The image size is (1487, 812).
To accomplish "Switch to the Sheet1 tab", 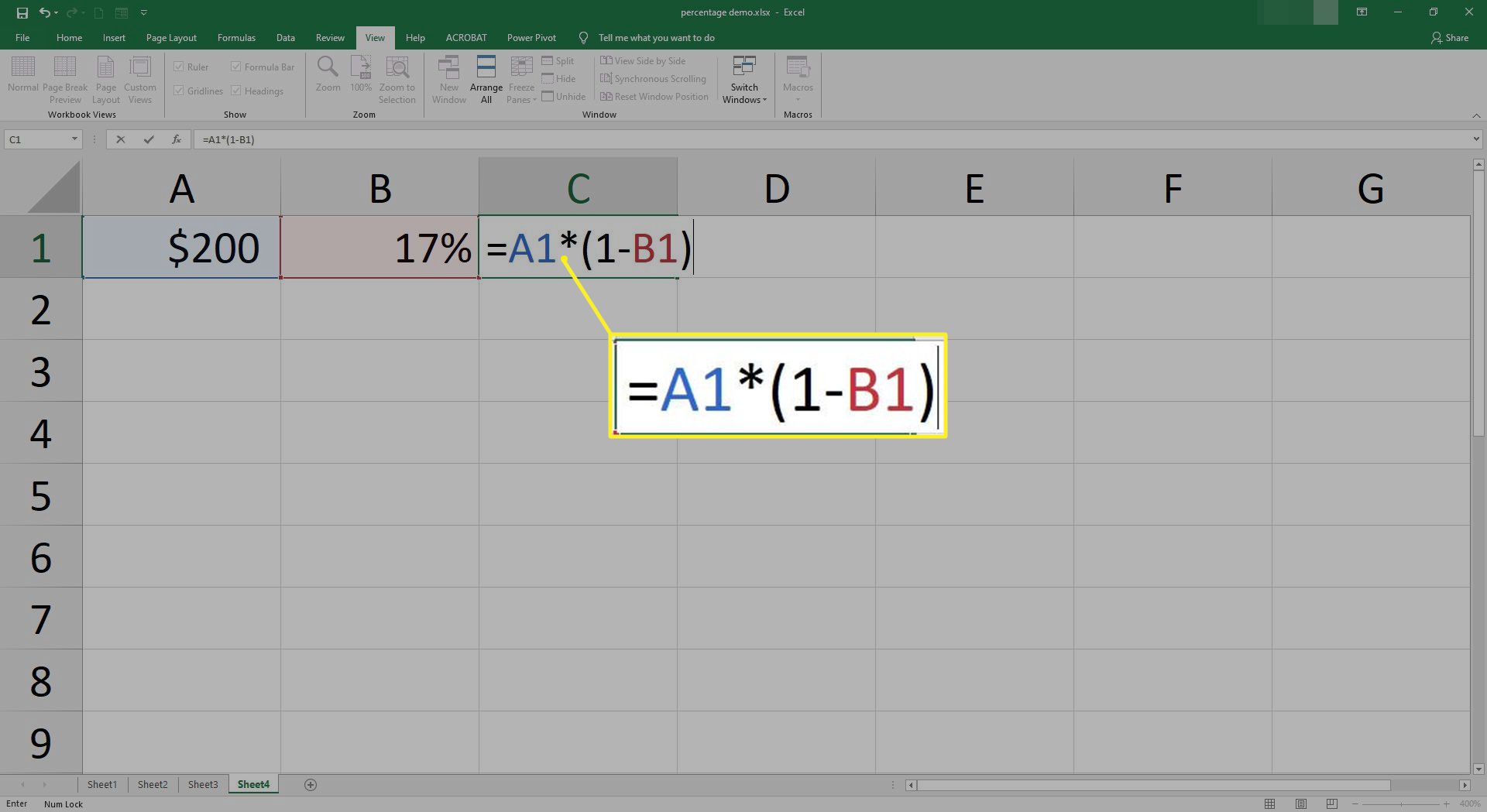I will click(x=101, y=784).
